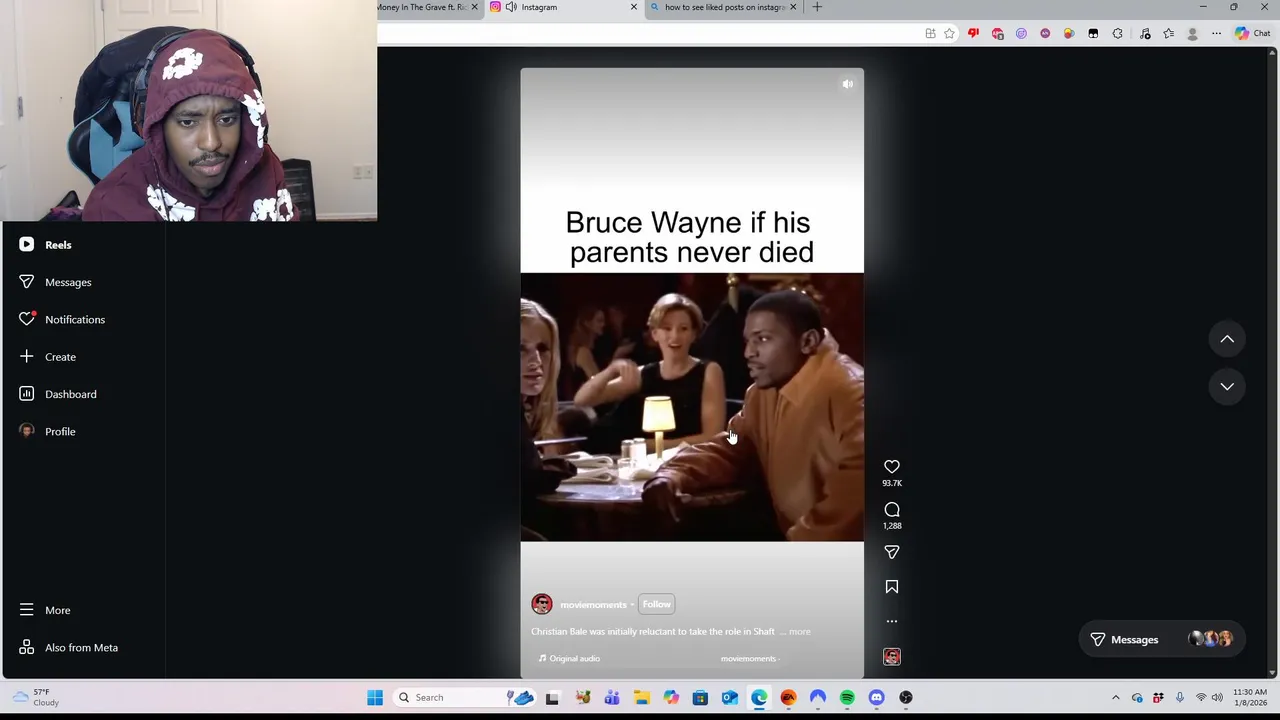Follow the moviemoments account
This screenshot has height=720, width=1280.
coord(657,604)
